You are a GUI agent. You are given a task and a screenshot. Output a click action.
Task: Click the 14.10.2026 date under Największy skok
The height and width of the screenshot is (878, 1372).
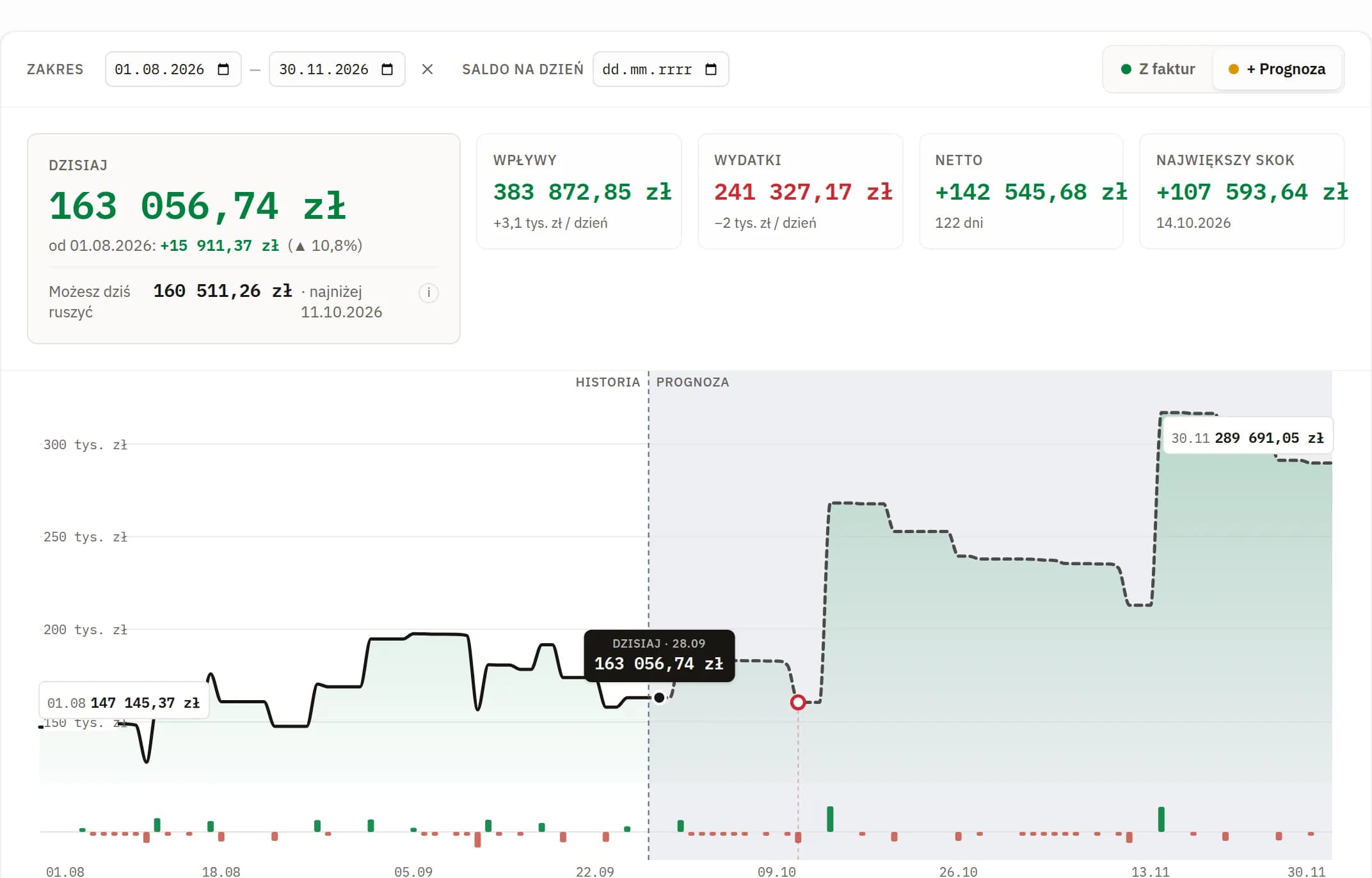[x=1193, y=223]
